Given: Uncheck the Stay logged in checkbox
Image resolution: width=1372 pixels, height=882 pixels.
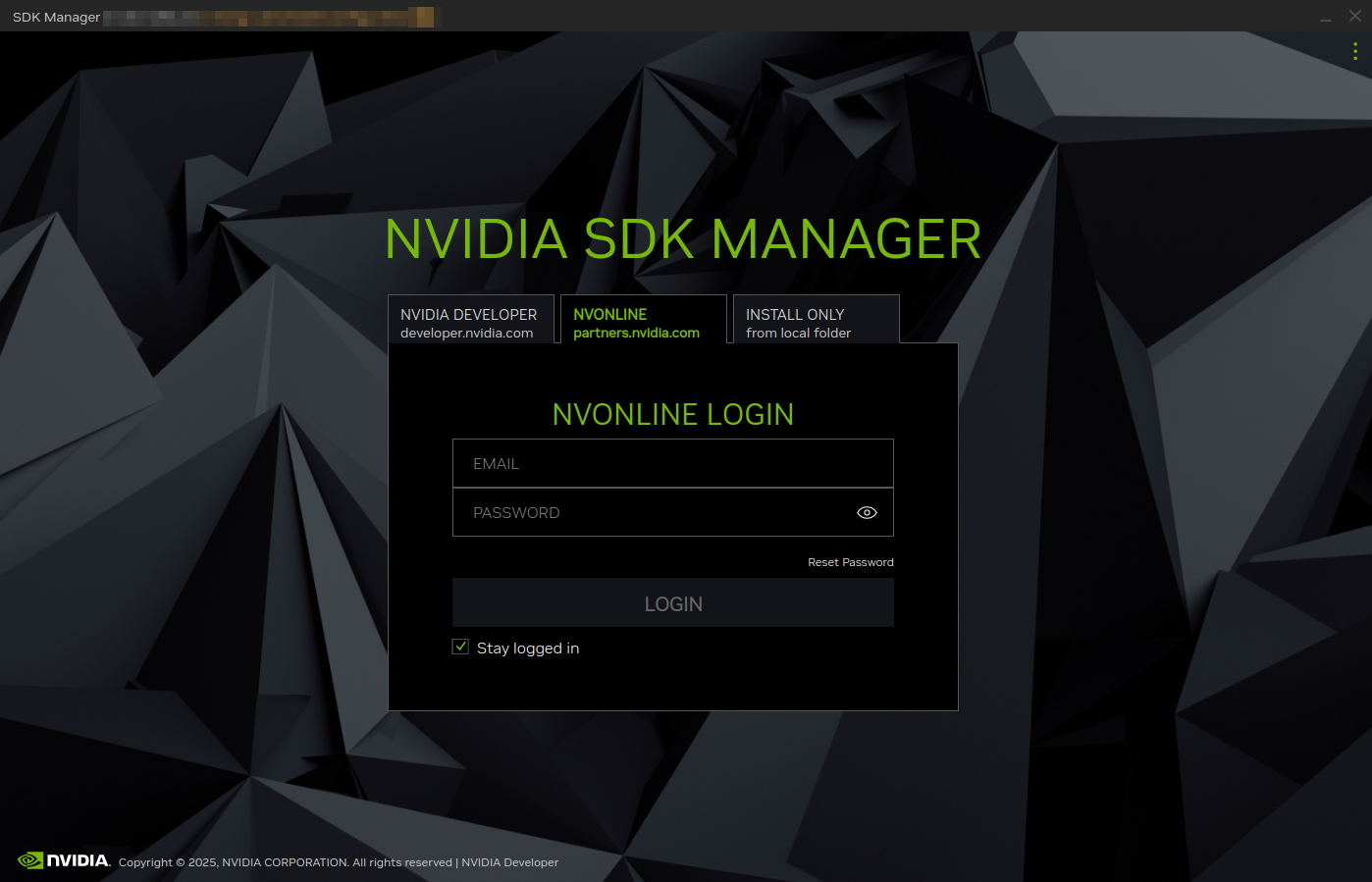Looking at the screenshot, I should 460,647.
